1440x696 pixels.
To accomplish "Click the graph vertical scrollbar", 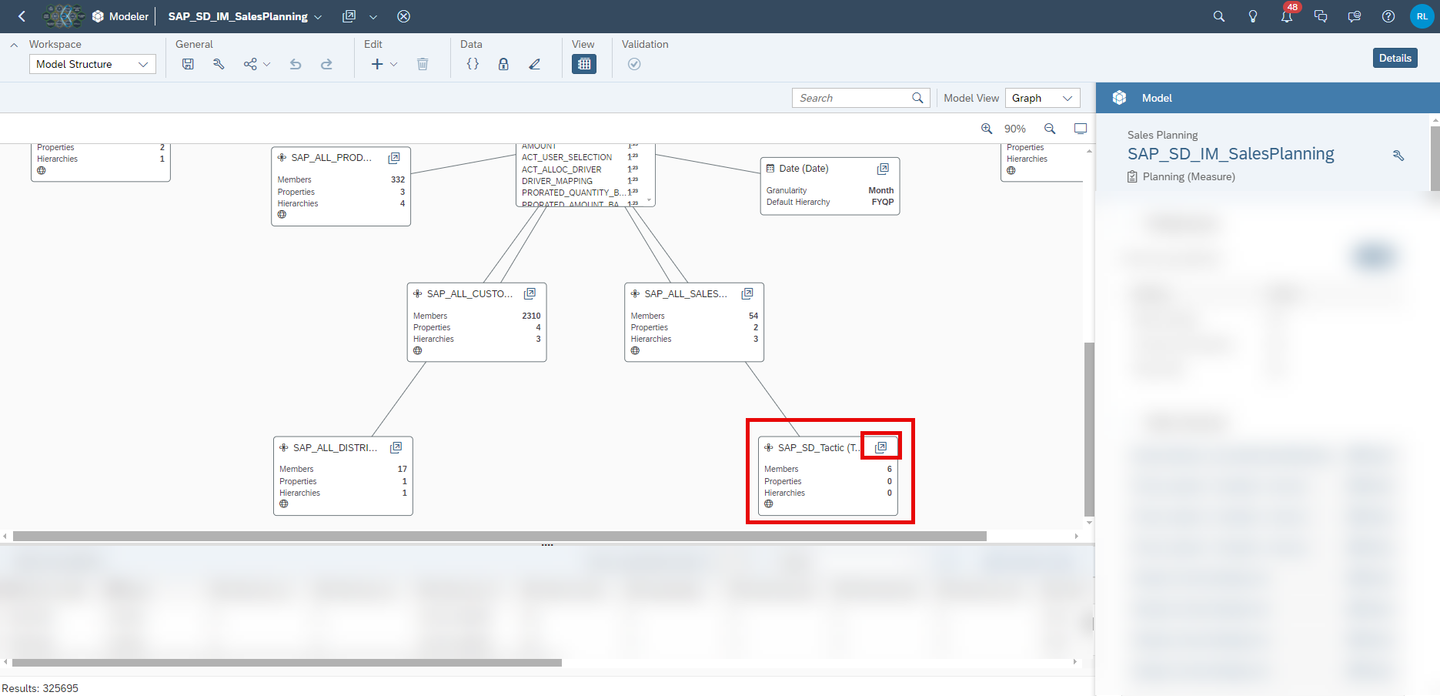I will click(x=1090, y=430).
